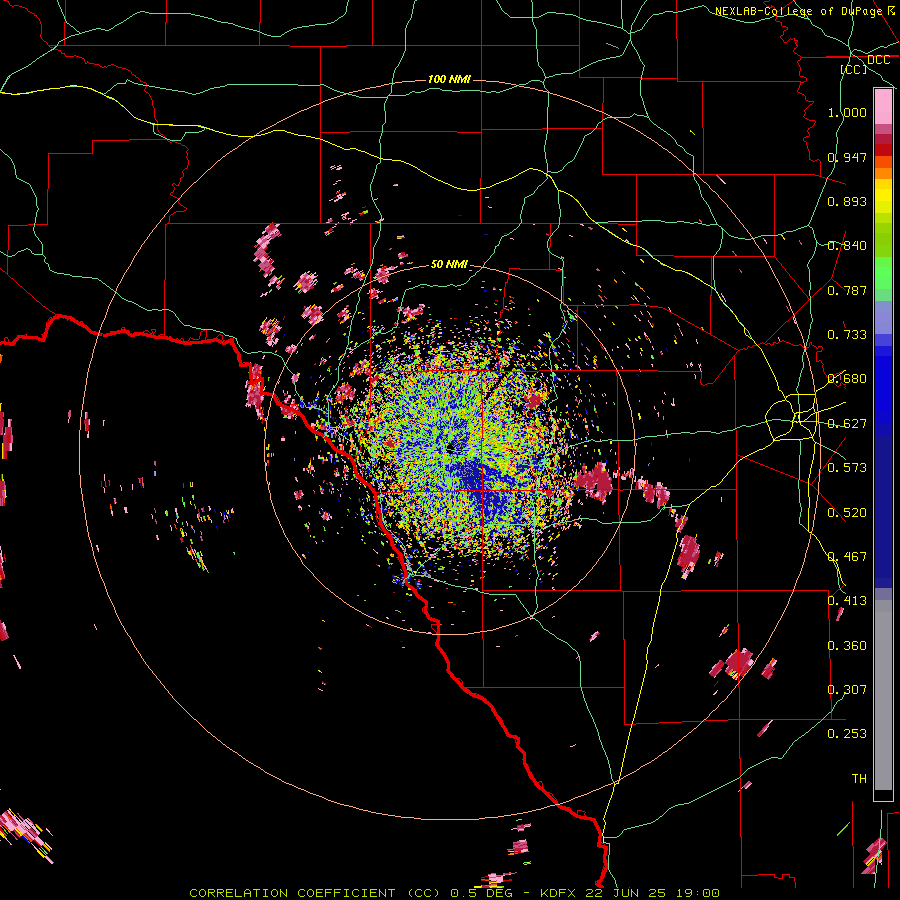This screenshot has width=900, height=900.
Task: Click the 100 NMI range ring label
Action: (449, 79)
